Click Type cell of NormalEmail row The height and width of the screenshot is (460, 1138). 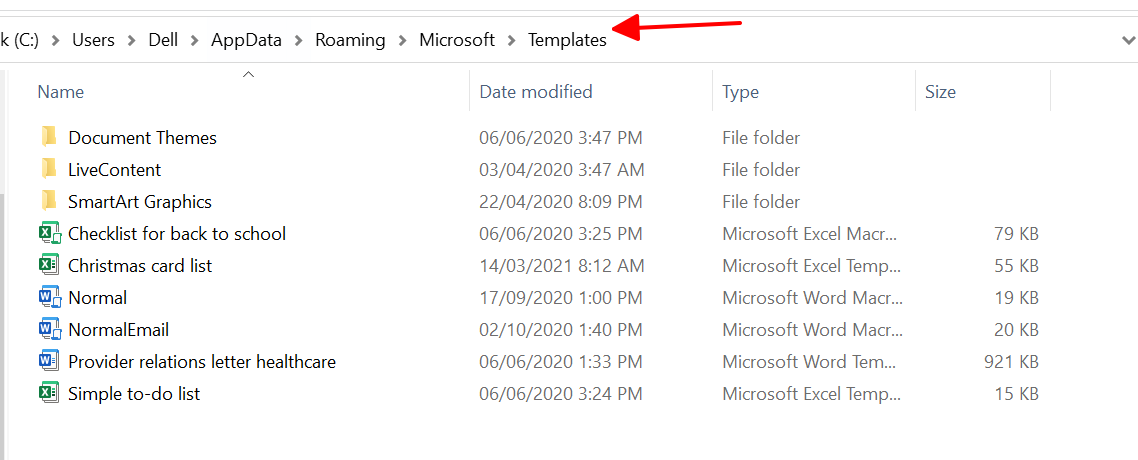point(812,329)
